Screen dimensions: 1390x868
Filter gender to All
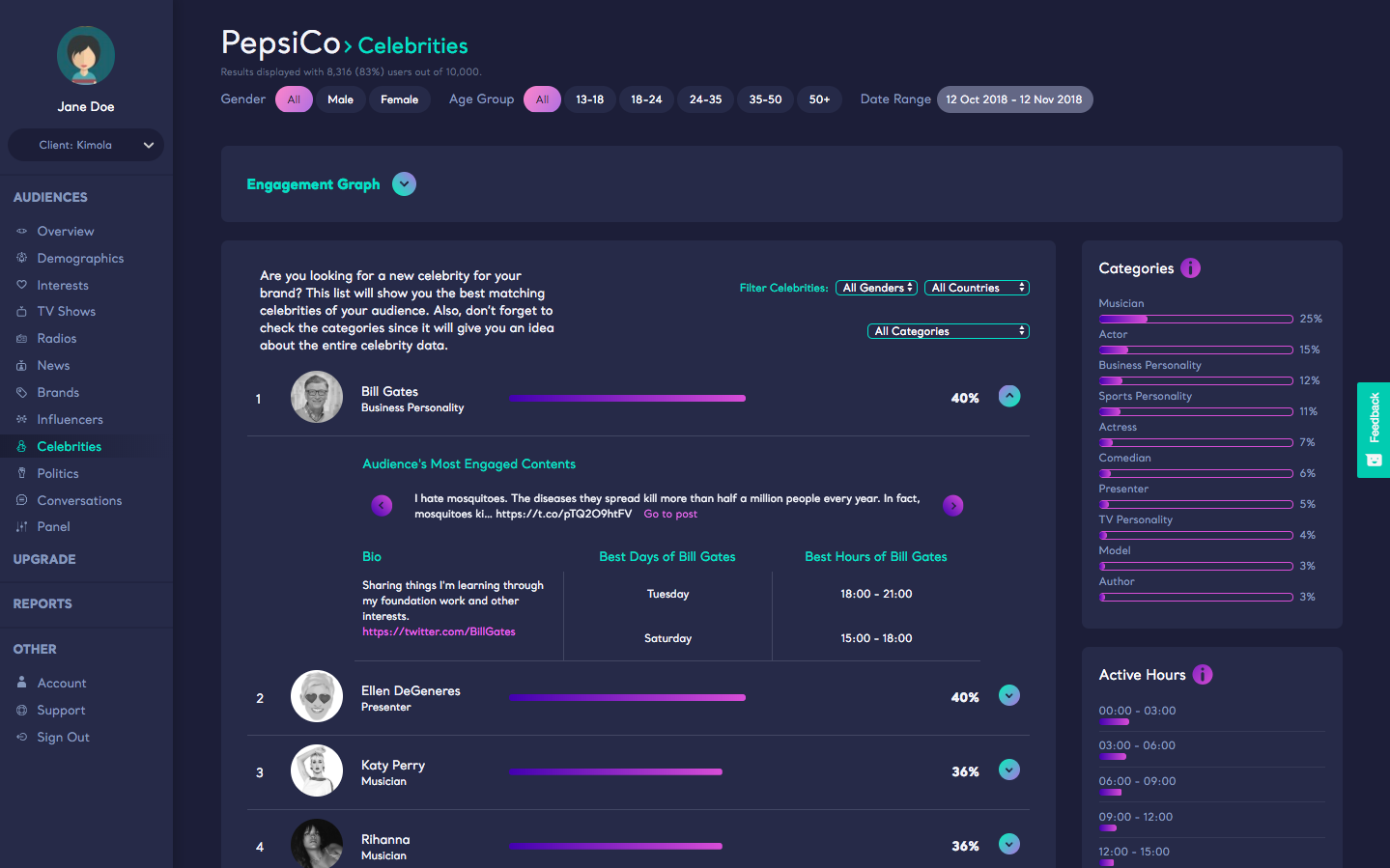point(294,99)
